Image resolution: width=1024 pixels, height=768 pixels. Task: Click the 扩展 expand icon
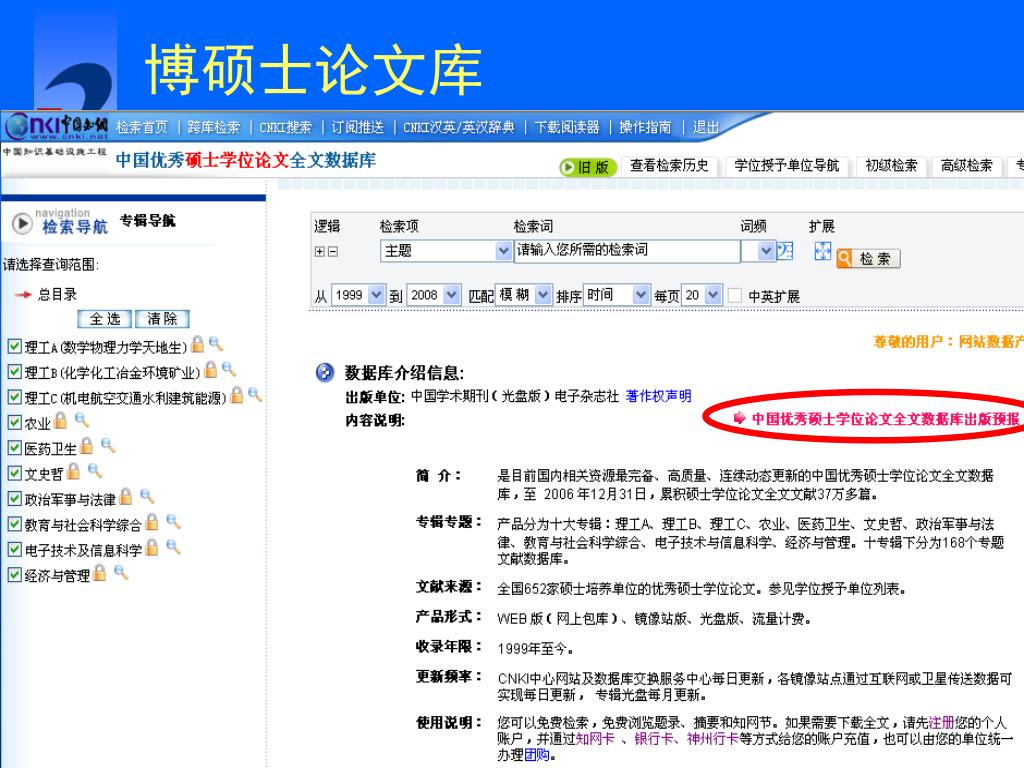[x=823, y=251]
